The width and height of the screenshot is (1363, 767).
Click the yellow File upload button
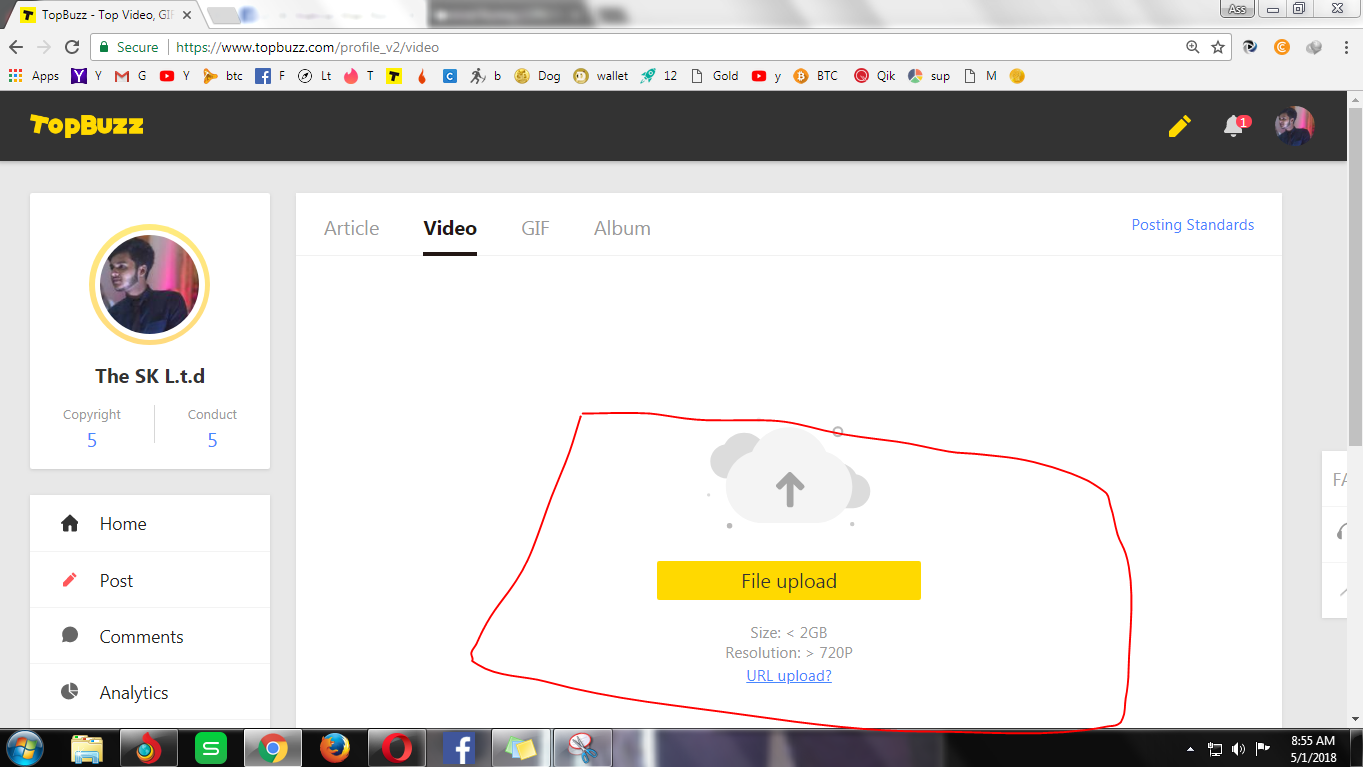[789, 581]
